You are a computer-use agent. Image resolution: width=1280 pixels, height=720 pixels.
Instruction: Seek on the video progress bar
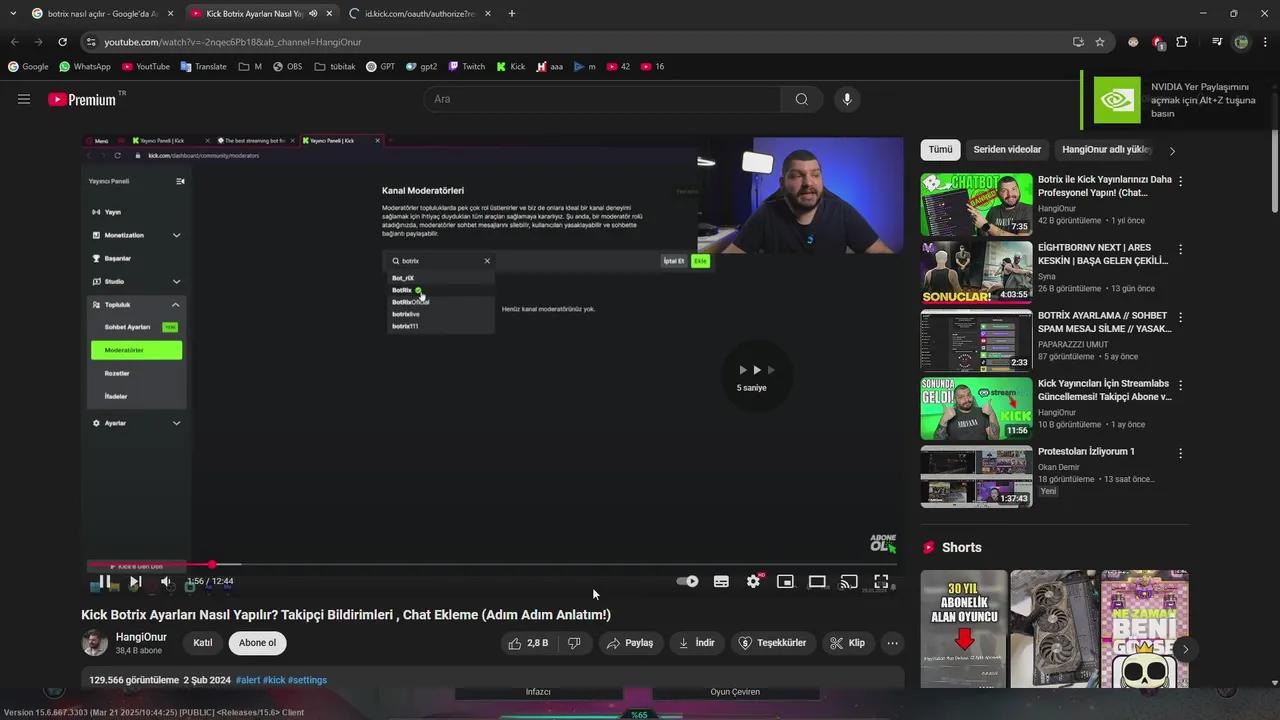[491, 564]
